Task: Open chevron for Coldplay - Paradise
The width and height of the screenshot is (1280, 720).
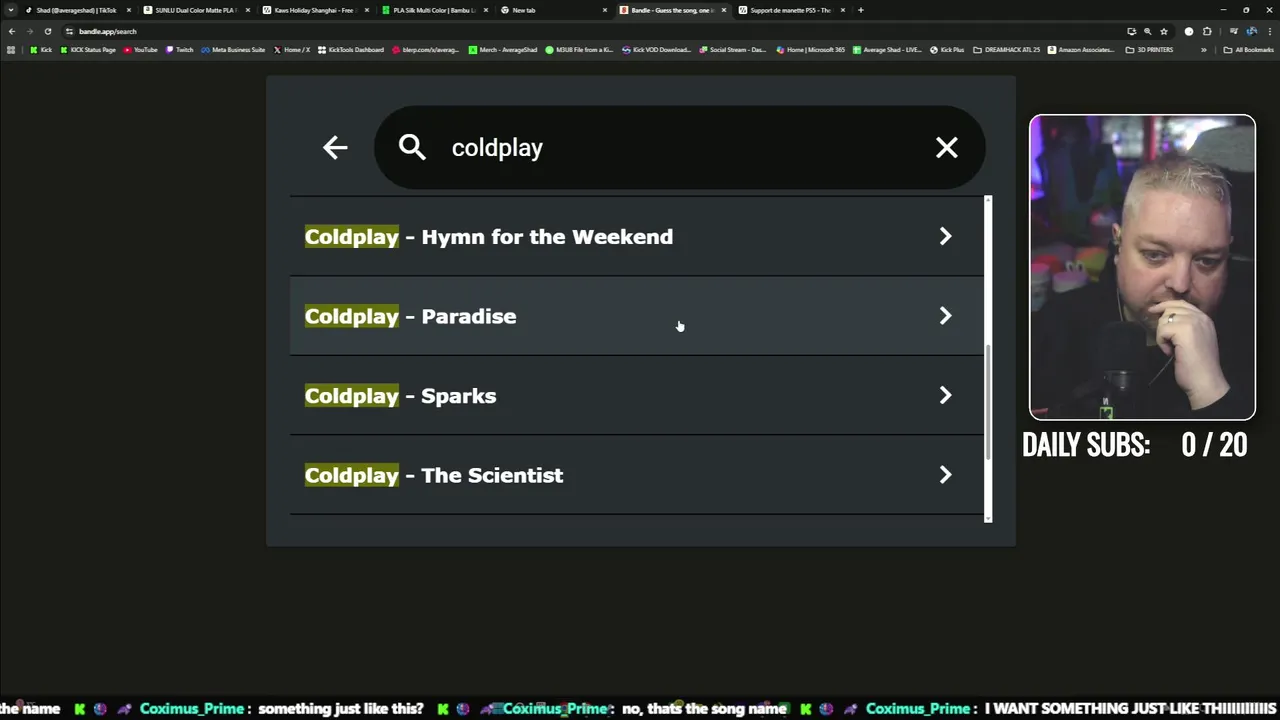Action: click(x=945, y=316)
